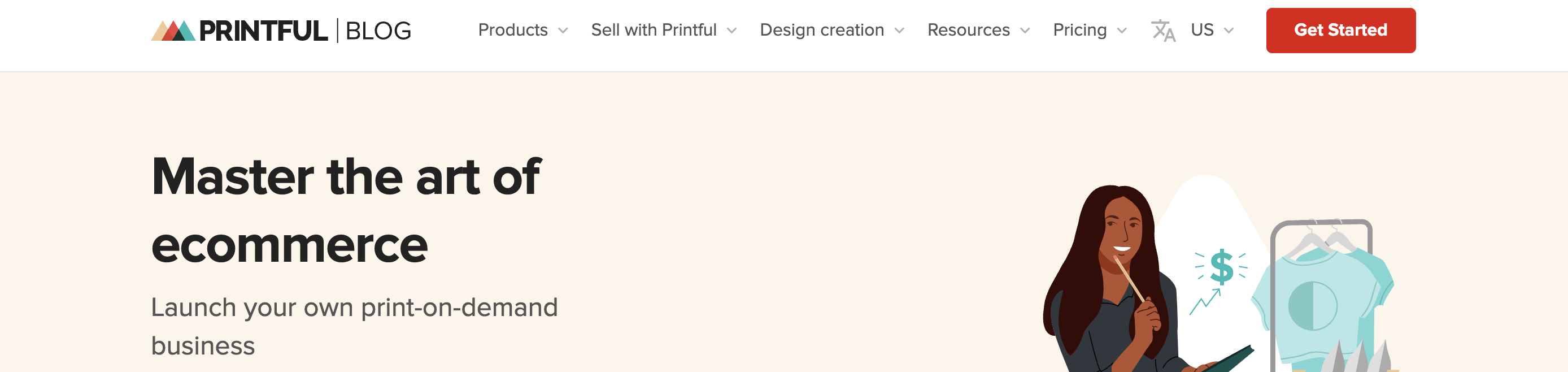
Task: Expand the Sell with Printful chevron
Action: coord(731,31)
